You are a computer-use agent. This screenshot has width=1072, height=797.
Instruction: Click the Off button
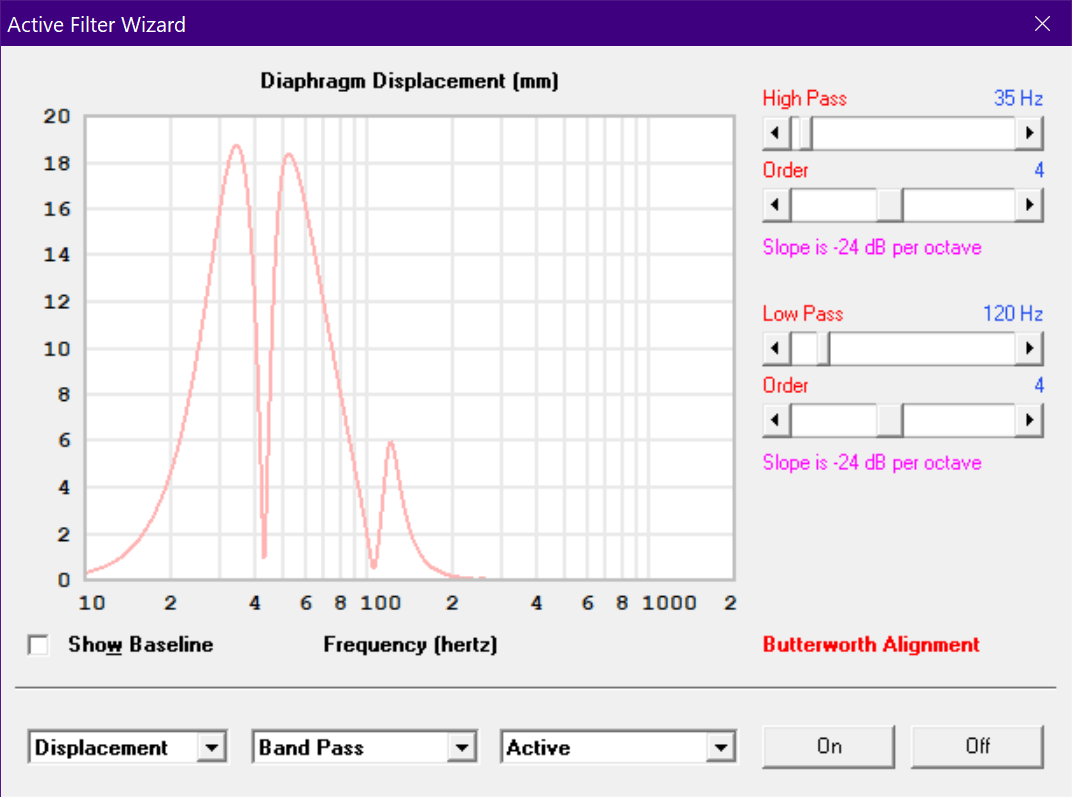point(978,746)
